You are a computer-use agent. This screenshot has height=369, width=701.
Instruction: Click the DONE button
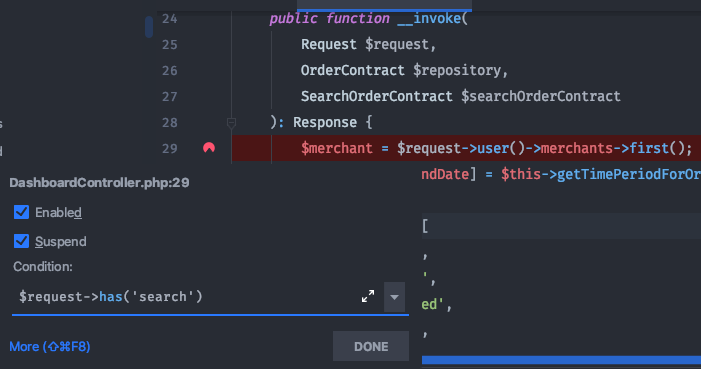pos(371,346)
